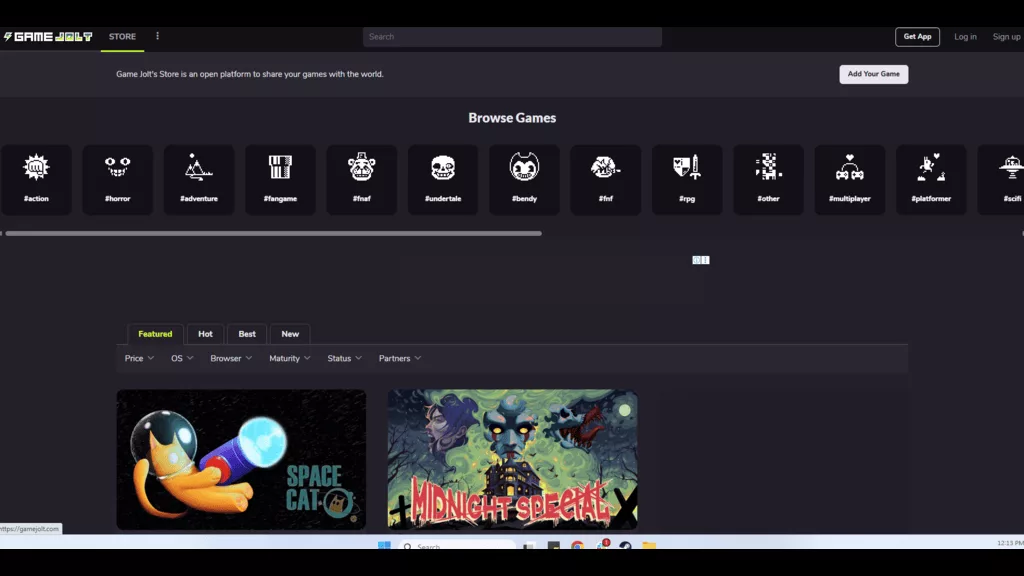Open File Explorer from the taskbar

coord(648,545)
